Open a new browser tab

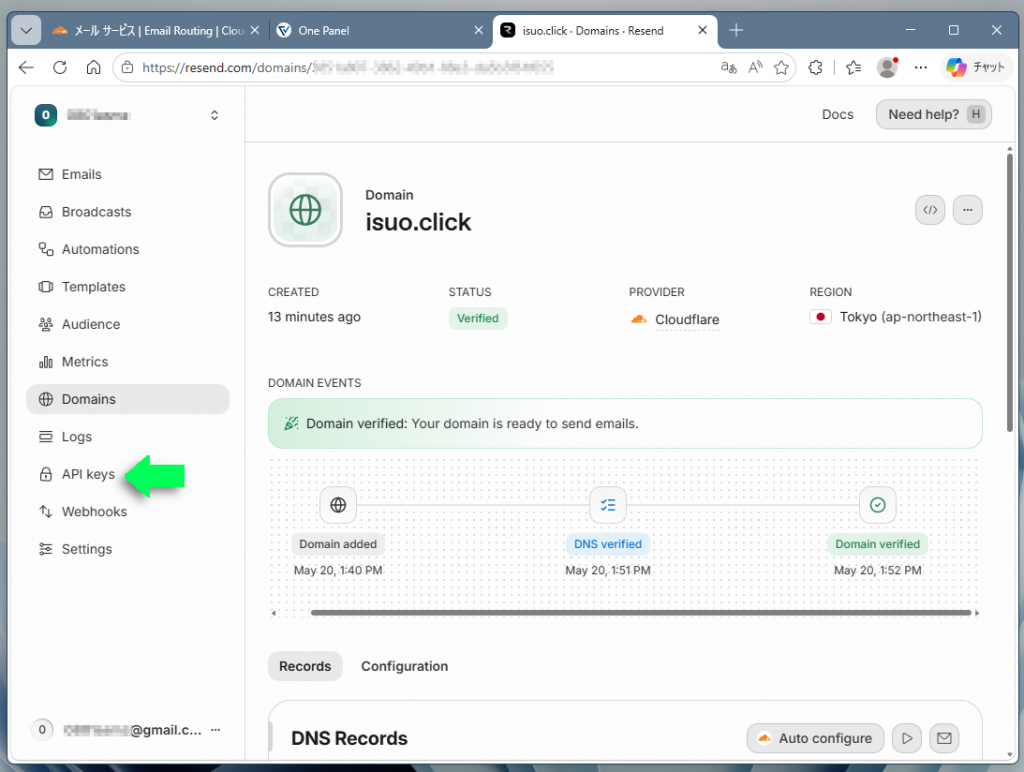click(736, 30)
